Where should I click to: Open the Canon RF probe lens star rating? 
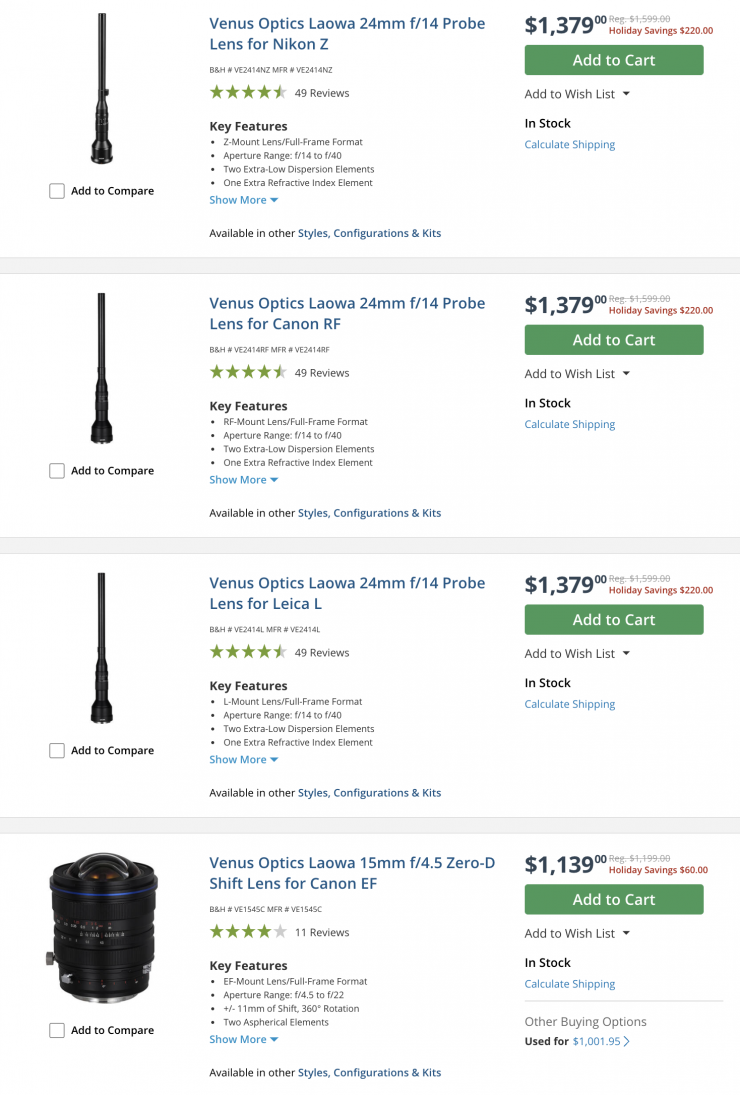248,373
